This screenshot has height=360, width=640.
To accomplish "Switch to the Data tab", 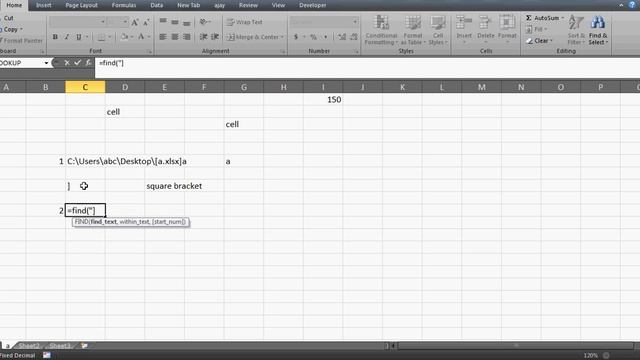I will pos(157,5).
